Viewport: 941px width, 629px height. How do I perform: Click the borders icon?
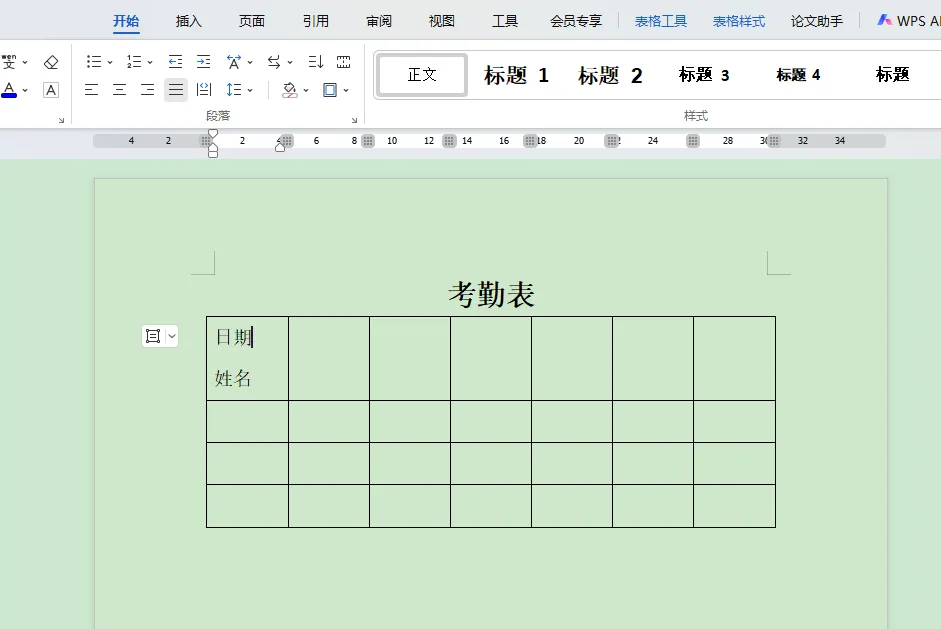(330, 90)
